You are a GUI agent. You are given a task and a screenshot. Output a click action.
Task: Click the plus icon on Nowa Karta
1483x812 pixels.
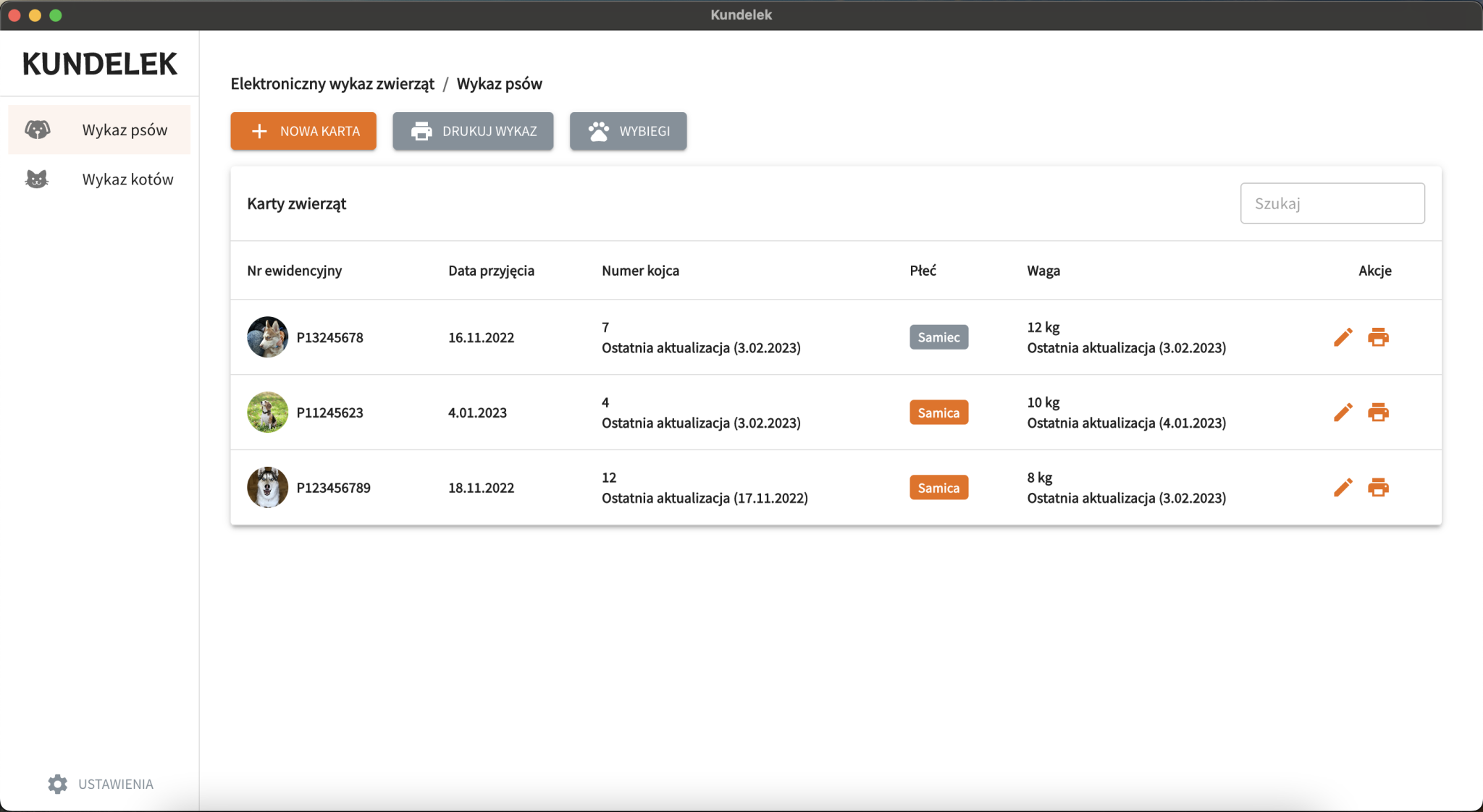(x=259, y=131)
